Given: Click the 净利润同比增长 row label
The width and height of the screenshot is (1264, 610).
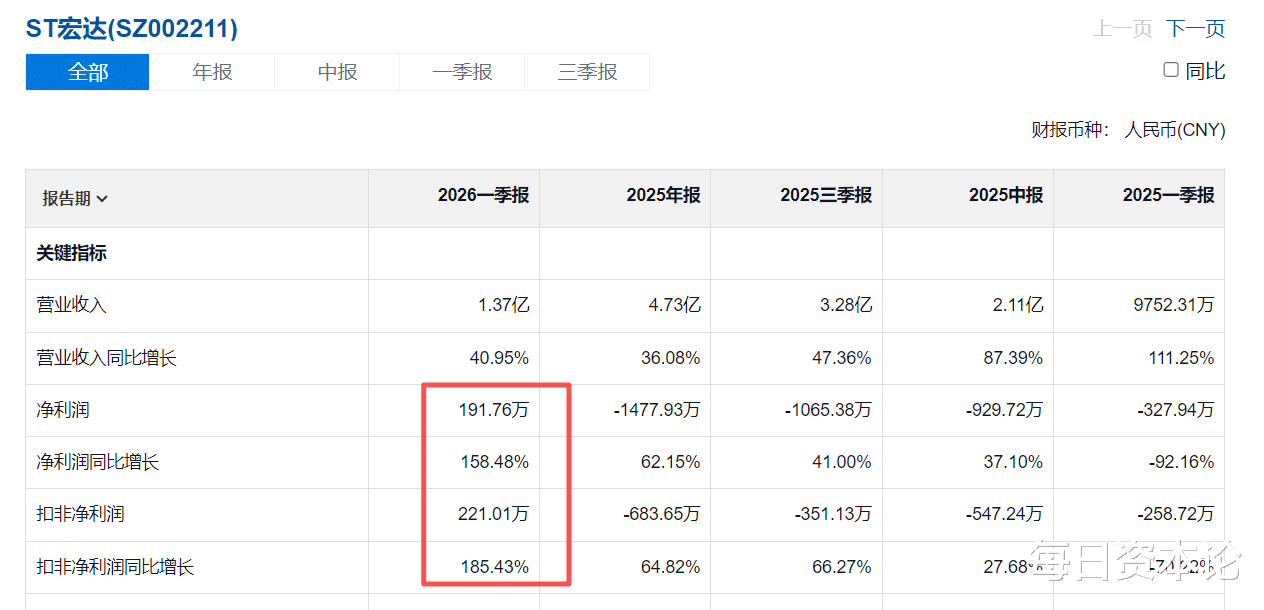Looking at the screenshot, I should pos(98,462).
